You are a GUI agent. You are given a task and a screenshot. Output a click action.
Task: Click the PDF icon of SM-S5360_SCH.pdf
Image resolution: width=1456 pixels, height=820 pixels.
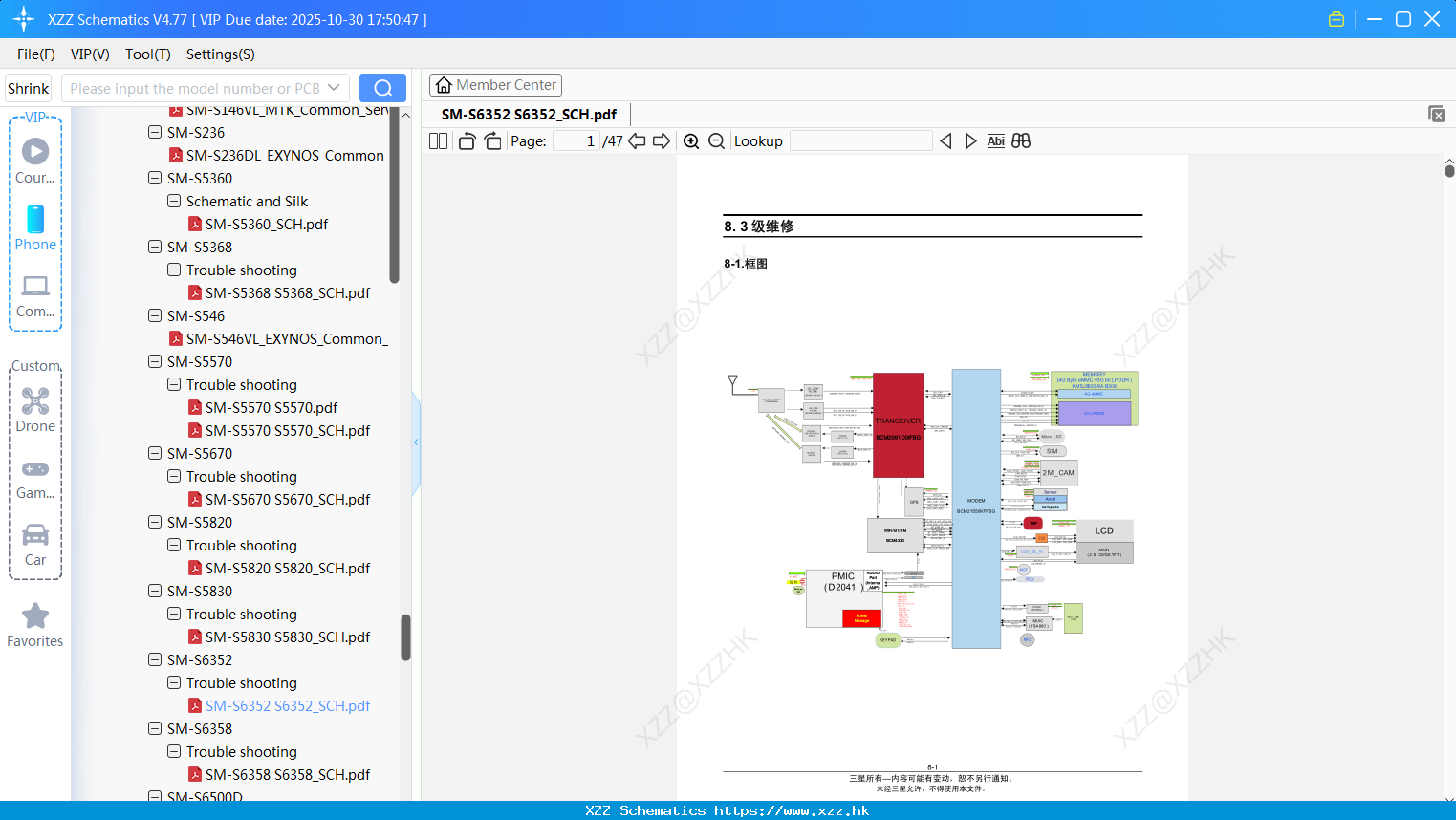click(x=195, y=225)
